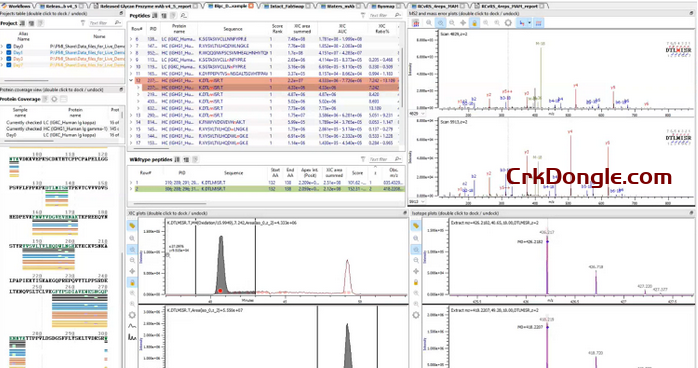The height and width of the screenshot is (368, 698).
Task: Click the settings circle icon in Protein Coverage
Action: coord(54,99)
